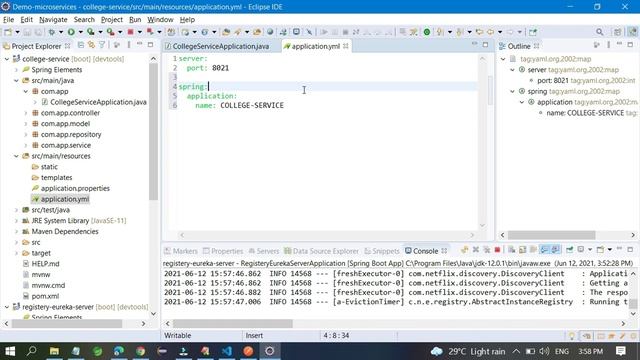Screen dimensions: 640x360
Task: Switch to Markers tab
Action: (x=181, y=251)
